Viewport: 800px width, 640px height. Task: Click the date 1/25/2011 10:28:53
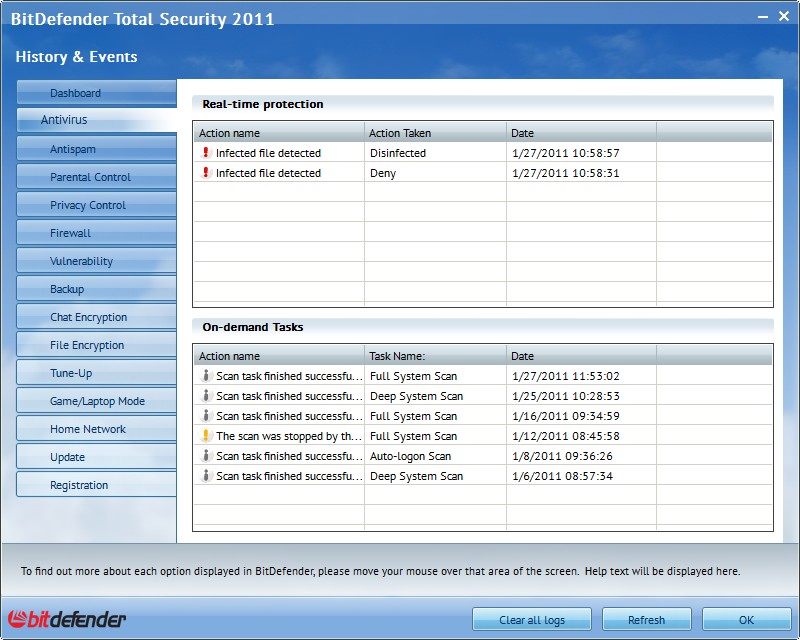coord(566,396)
